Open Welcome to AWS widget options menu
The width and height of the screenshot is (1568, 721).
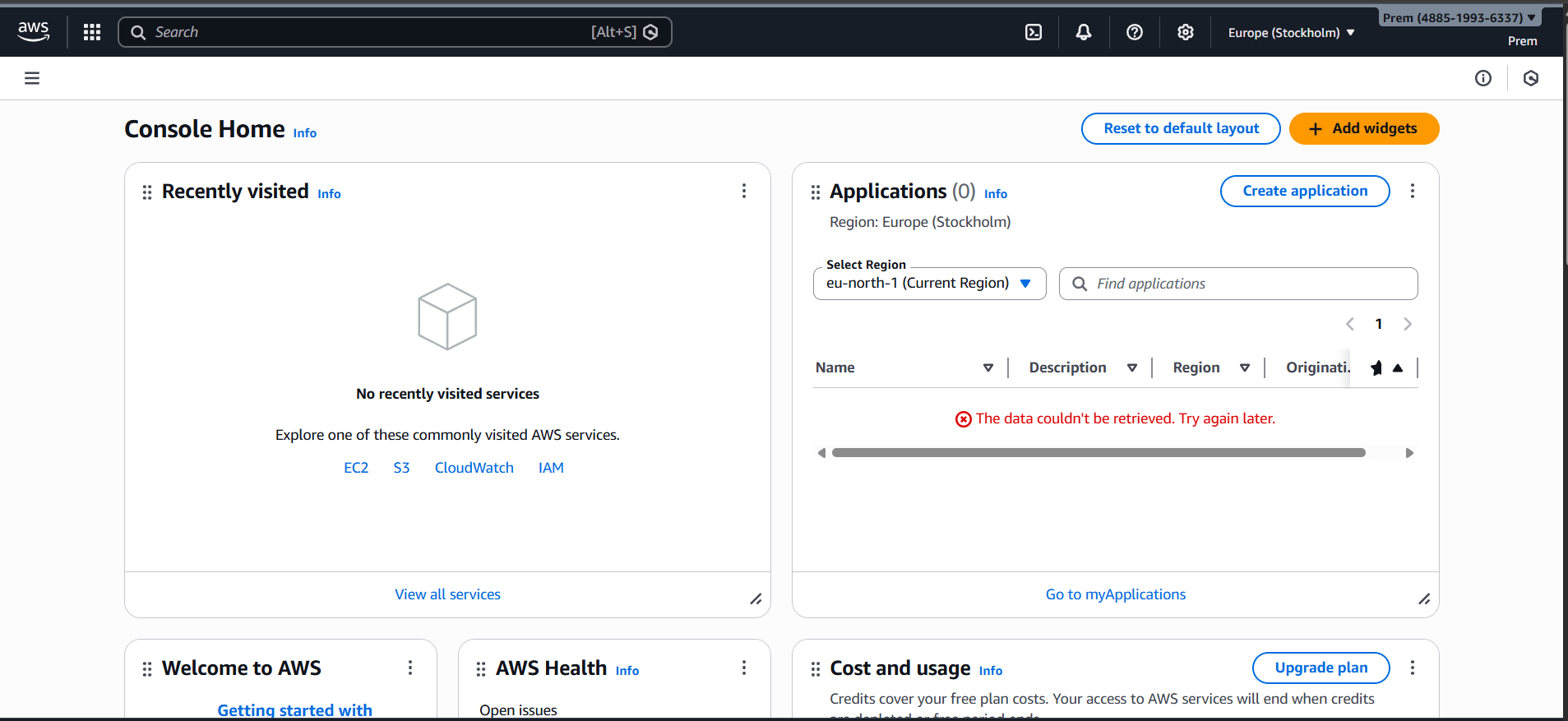coord(410,668)
